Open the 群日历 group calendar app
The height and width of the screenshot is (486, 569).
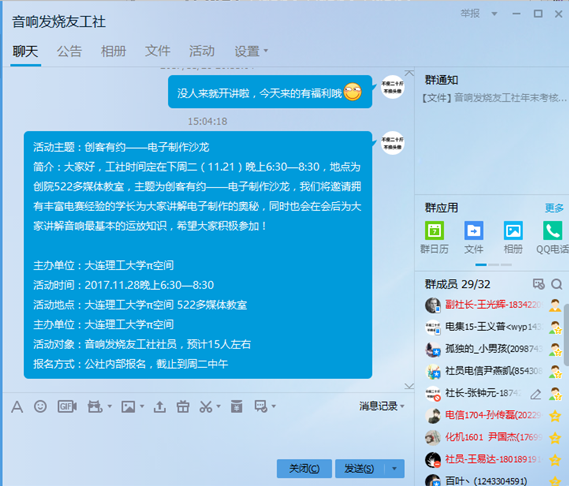coord(434,238)
